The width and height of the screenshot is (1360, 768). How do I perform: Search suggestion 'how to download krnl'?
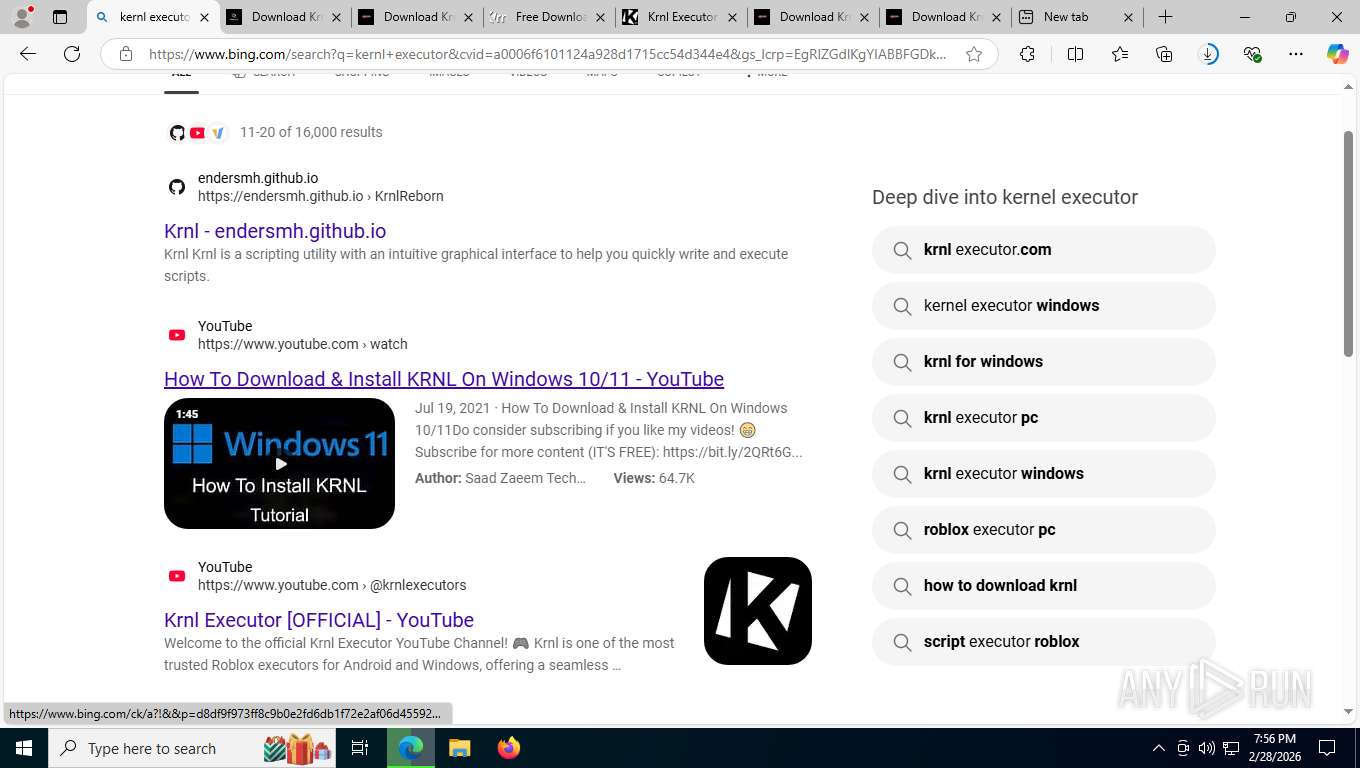pyautogui.click(x=1043, y=586)
